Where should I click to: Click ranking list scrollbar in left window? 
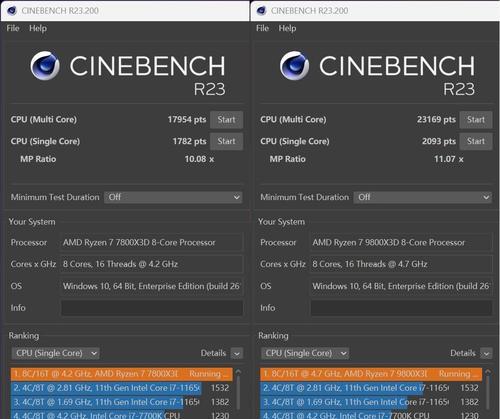click(238, 393)
